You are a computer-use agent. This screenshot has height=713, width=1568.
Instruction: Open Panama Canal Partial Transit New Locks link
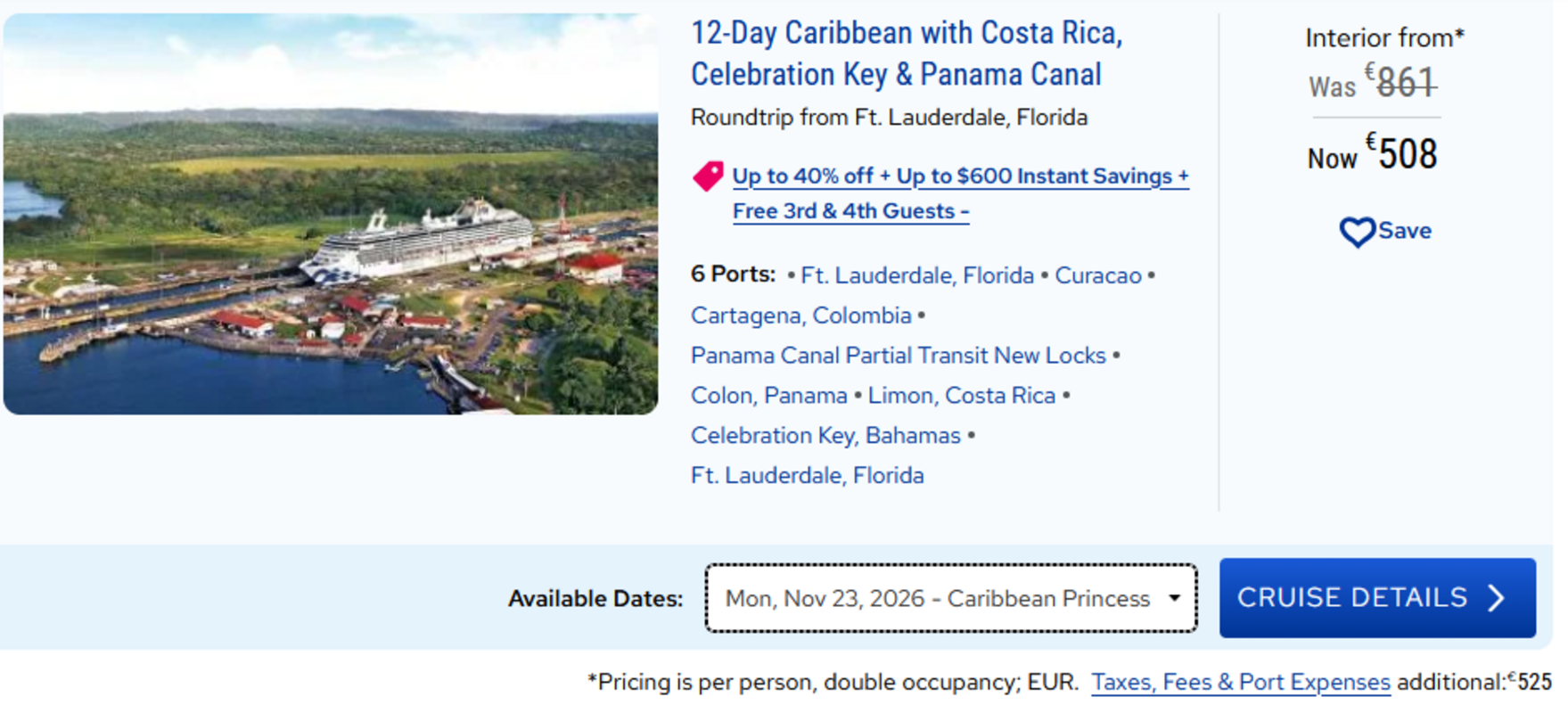(x=898, y=356)
